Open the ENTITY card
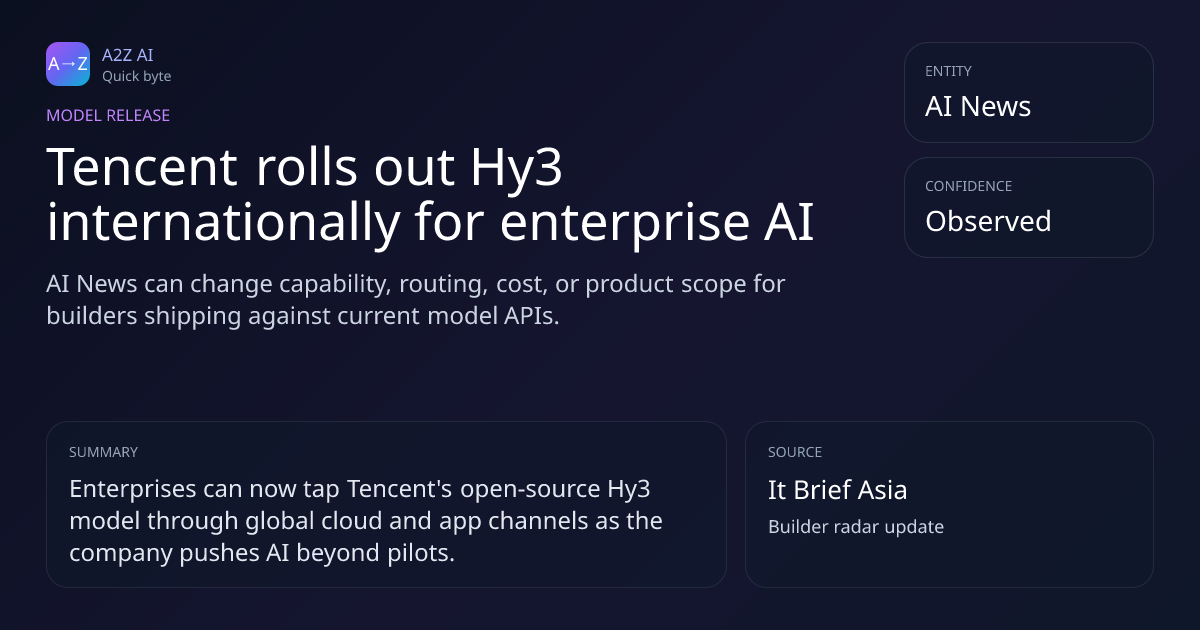The width and height of the screenshot is (1200, 630). coord(1029,92)
